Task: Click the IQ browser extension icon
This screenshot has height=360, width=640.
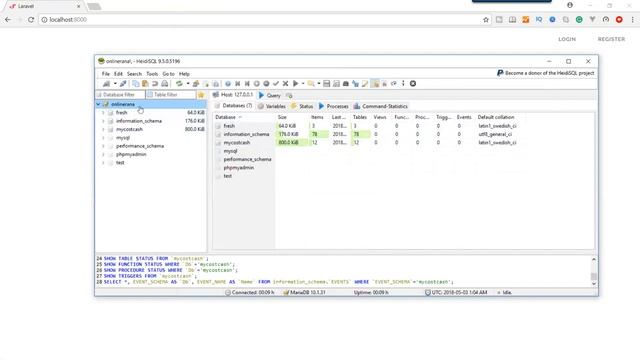Action: (539, 20)
